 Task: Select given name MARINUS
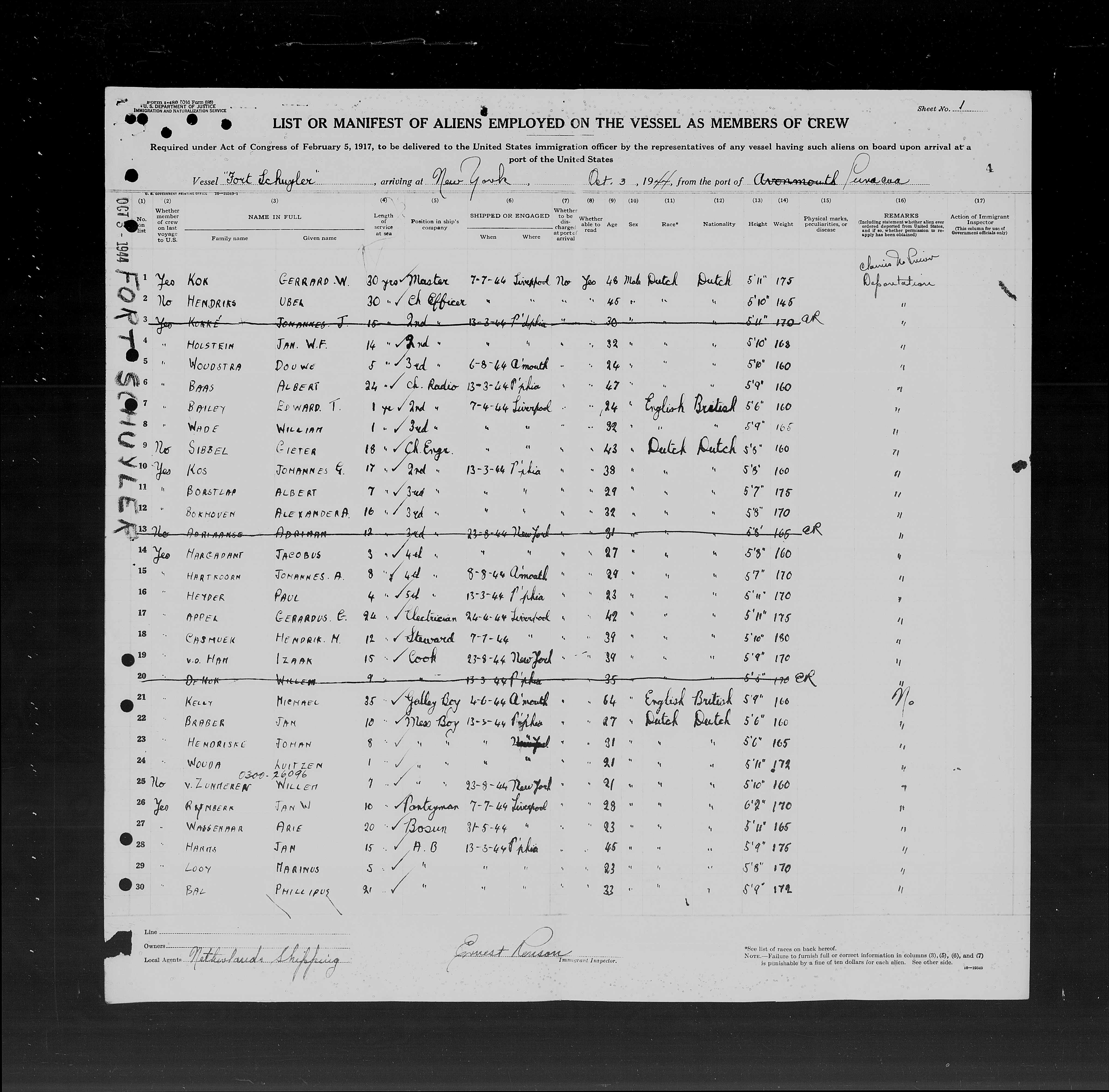point(298,870)
